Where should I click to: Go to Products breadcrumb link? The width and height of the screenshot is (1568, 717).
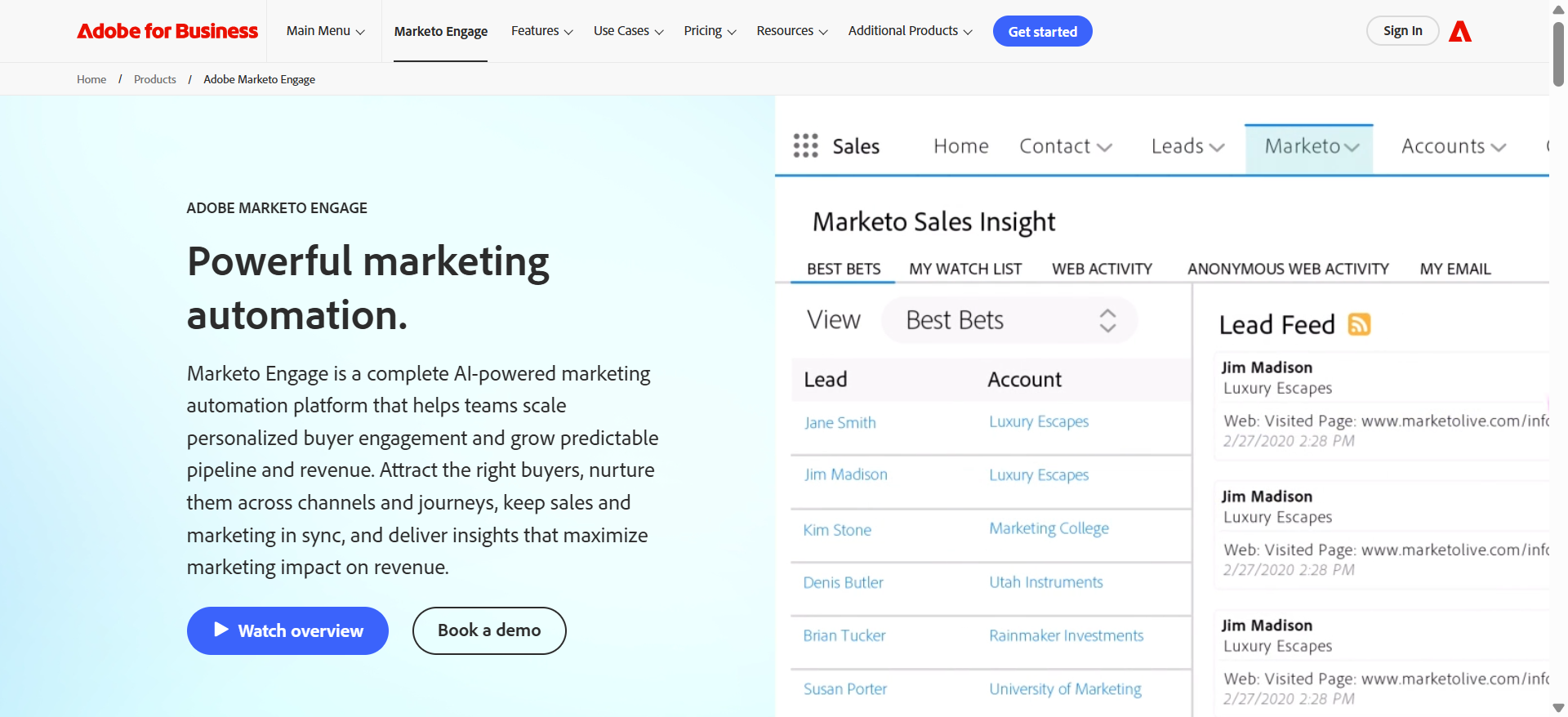click(x=155, y=79)
